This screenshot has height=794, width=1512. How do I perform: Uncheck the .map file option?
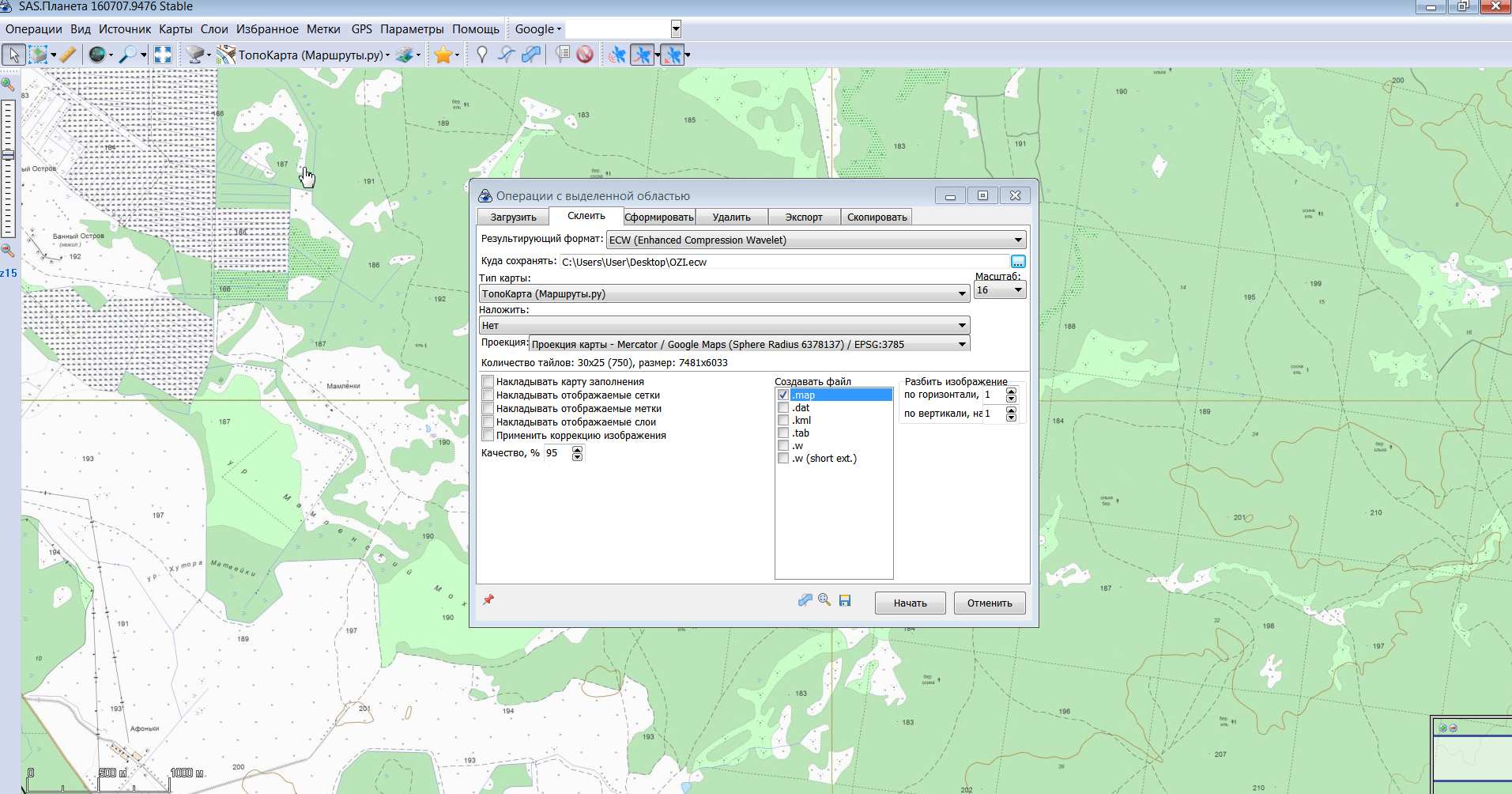click(x=783, y=395)
